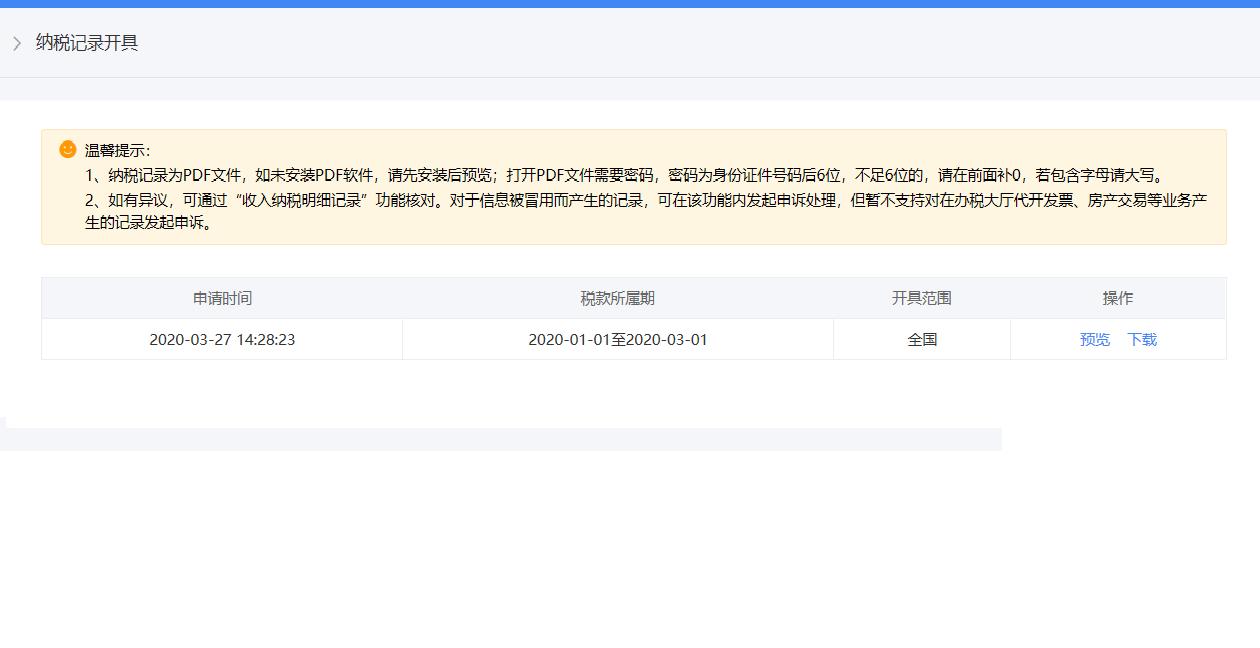Click the 操作 column header
This screenshot has width=1260, height=648.
pyautogui.click(x=1117, y=297)
